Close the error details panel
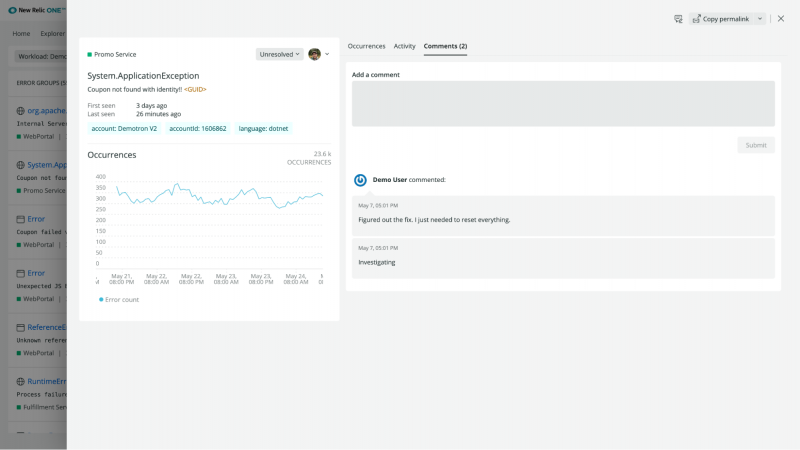The width and height of the screenshot is (800, 450). point(781,19)
